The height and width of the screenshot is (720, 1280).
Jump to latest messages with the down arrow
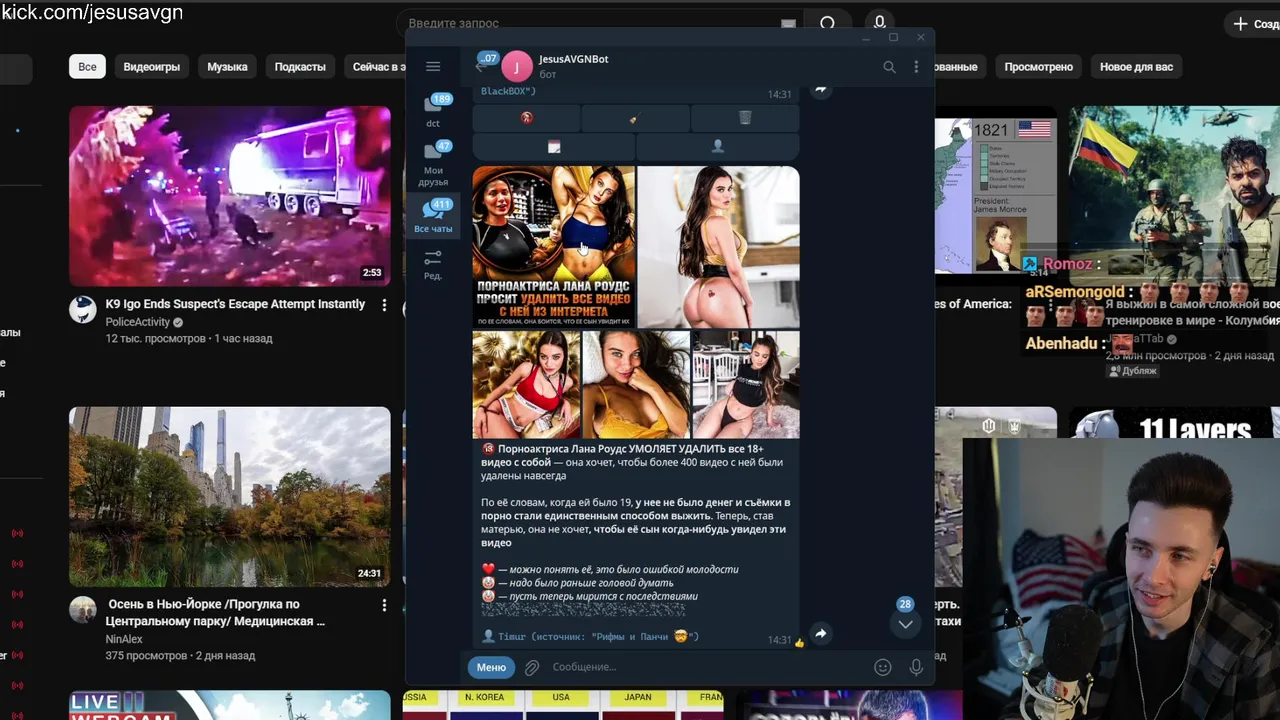[x=905, y=623]
